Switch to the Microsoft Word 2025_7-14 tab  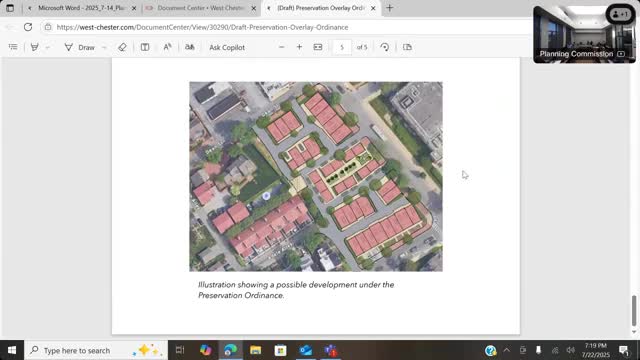point(82,8)
